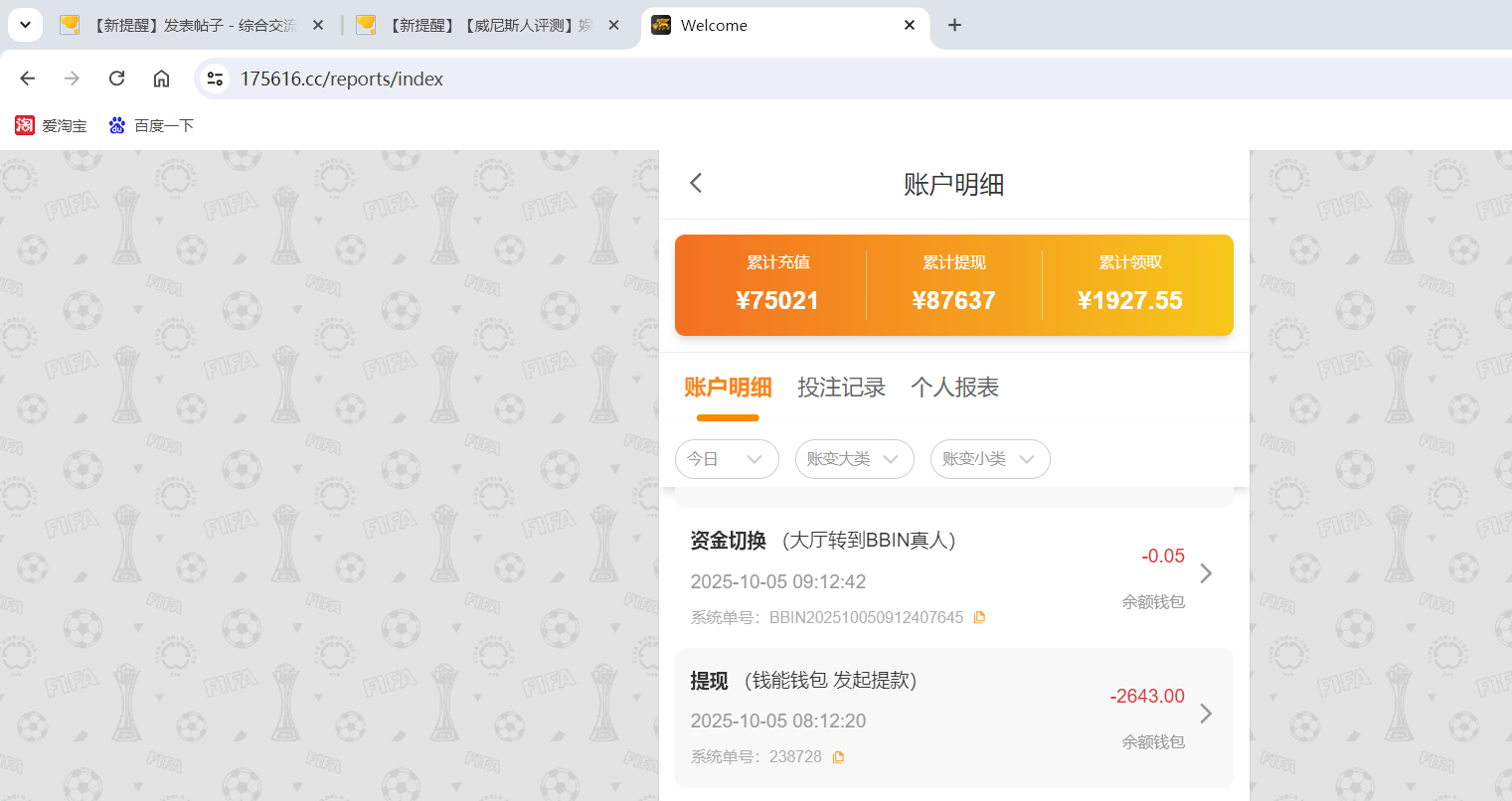
Task: Click the site info icon in address bar
Action: [x=215, y=79]
